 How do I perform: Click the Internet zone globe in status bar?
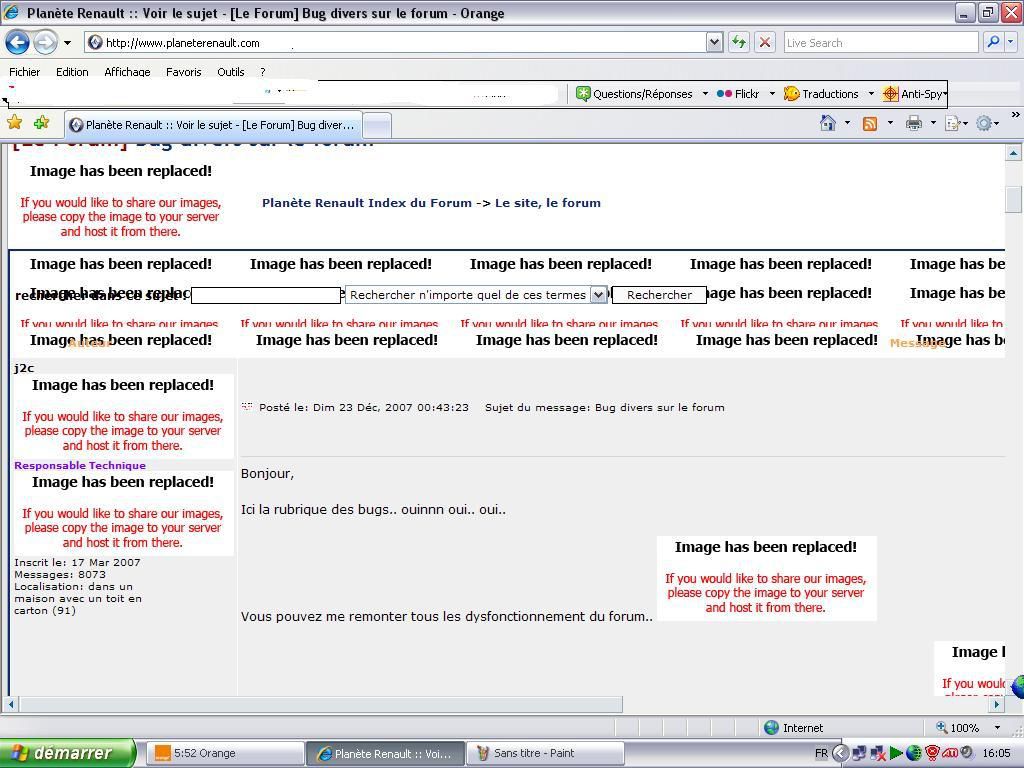tap(771, 728)
